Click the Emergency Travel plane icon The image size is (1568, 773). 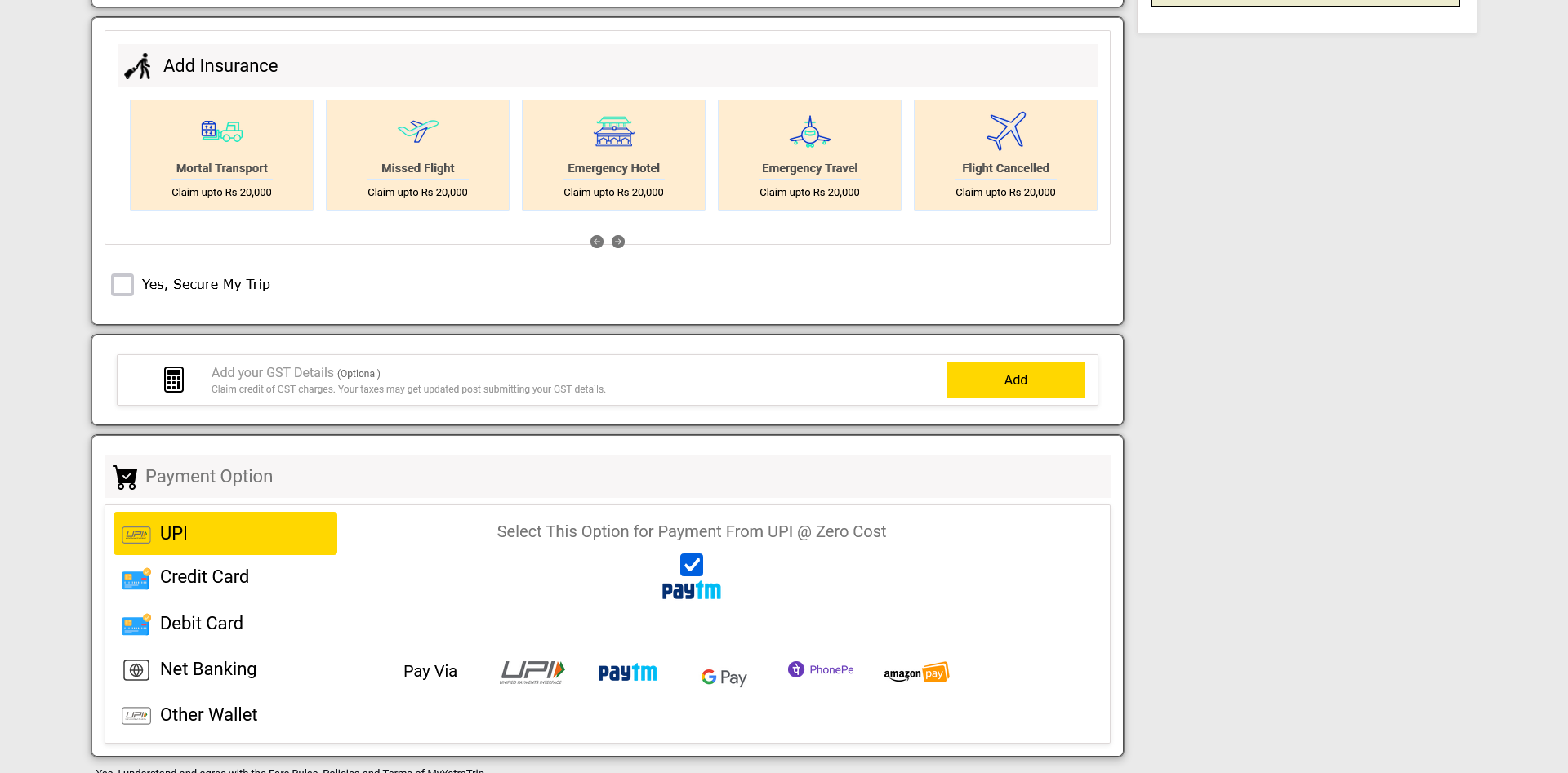point(810,131)
